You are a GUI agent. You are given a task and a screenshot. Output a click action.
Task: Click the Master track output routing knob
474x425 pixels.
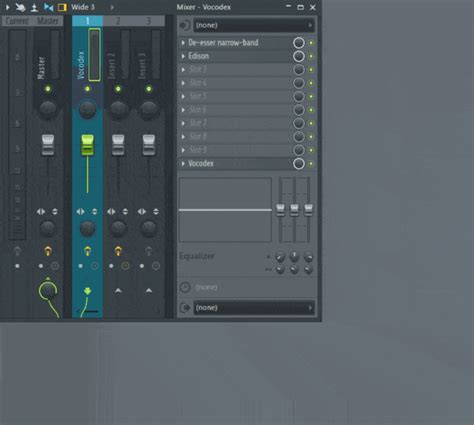point(48,291)
